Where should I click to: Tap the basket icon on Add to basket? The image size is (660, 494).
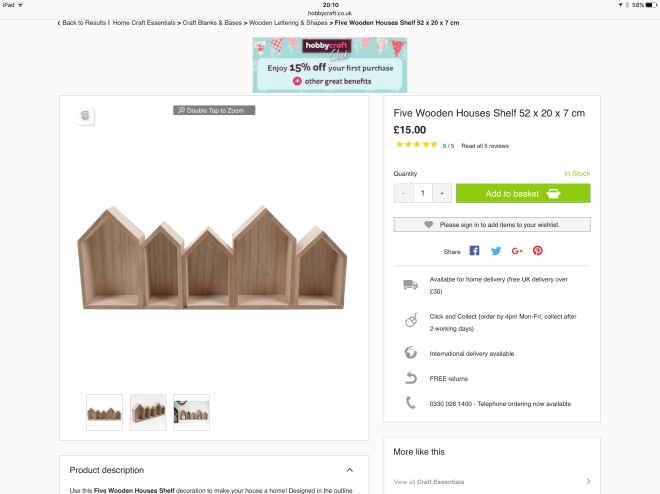tap(552, 193)
